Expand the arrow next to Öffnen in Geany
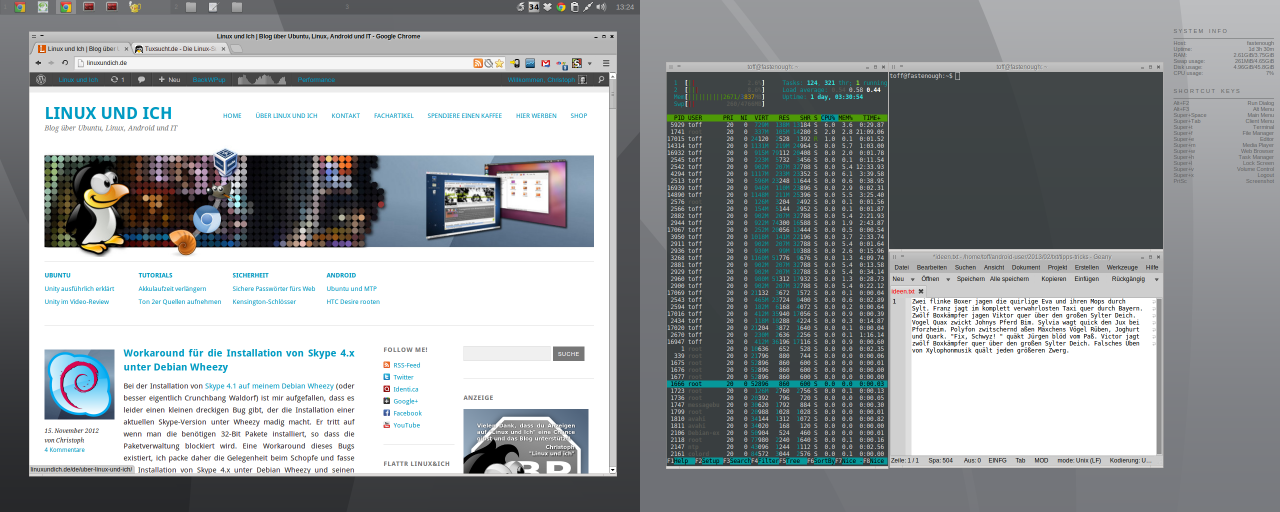Screen dimensions: 1280x512 tap(948, 279)
